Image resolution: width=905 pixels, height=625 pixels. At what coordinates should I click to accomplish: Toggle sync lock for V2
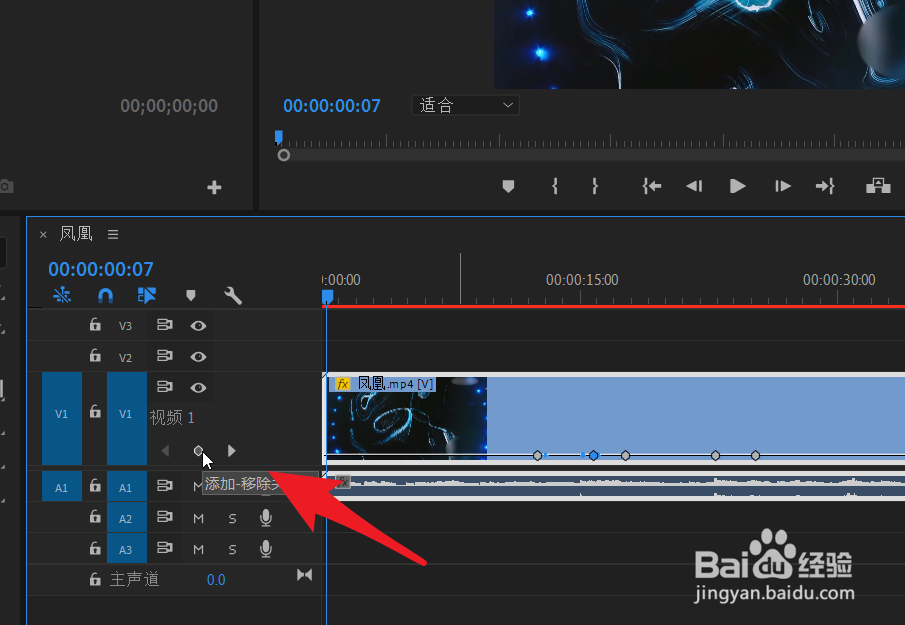164,355
